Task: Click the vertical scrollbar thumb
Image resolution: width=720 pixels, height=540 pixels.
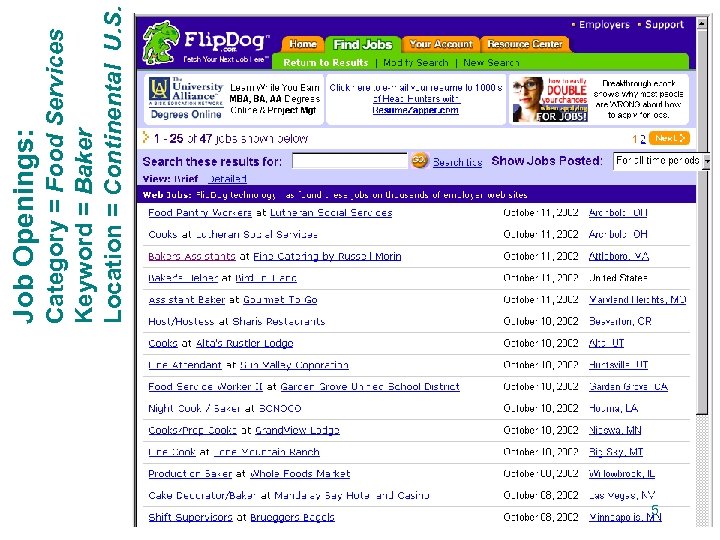Action: [x=702, y=222]
